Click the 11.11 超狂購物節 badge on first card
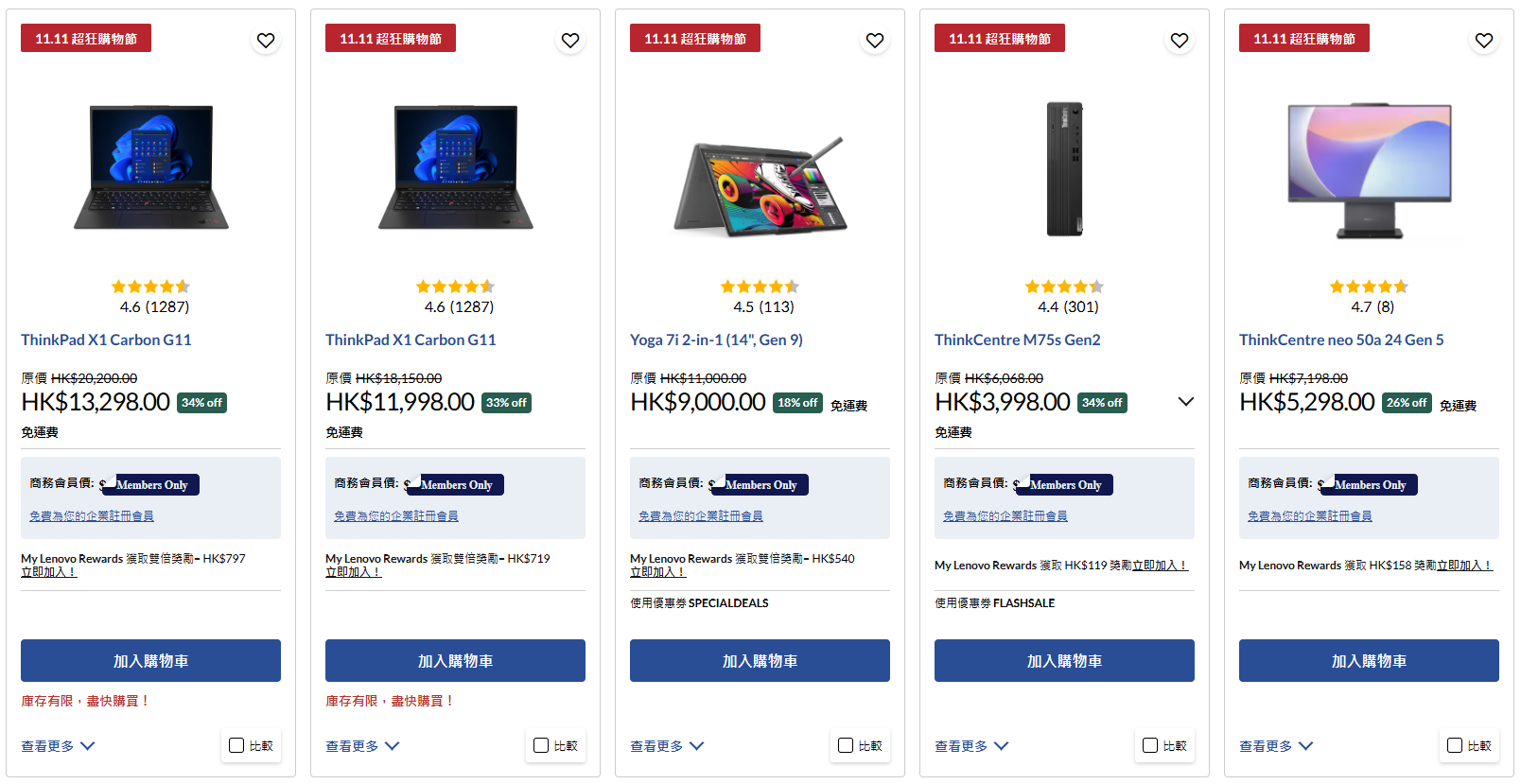The width and height of the screenshot is (1521, 784). pos(85,38)
